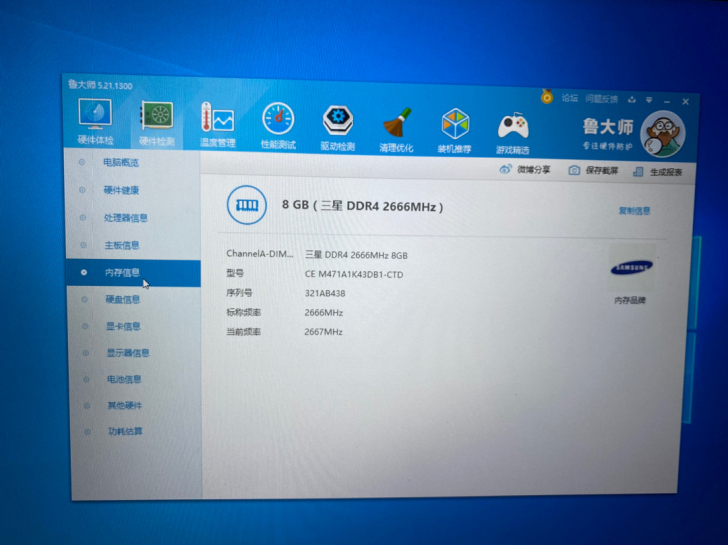Viewport: 728px width, 545px height.
Task: Click 标称频率 value 2666MHz
Action: (324, 313)
